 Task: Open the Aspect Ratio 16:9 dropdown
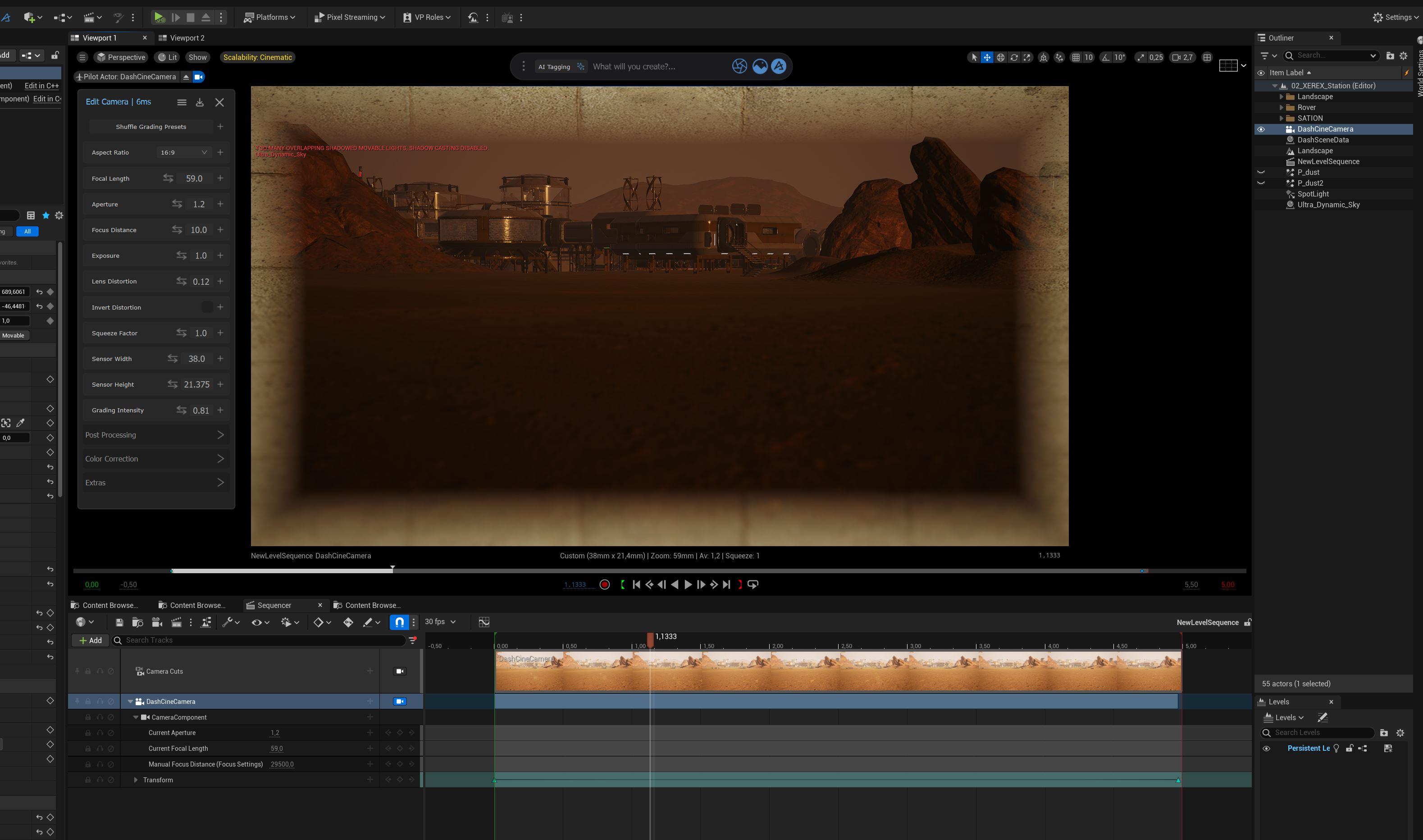tap(183, 152)
